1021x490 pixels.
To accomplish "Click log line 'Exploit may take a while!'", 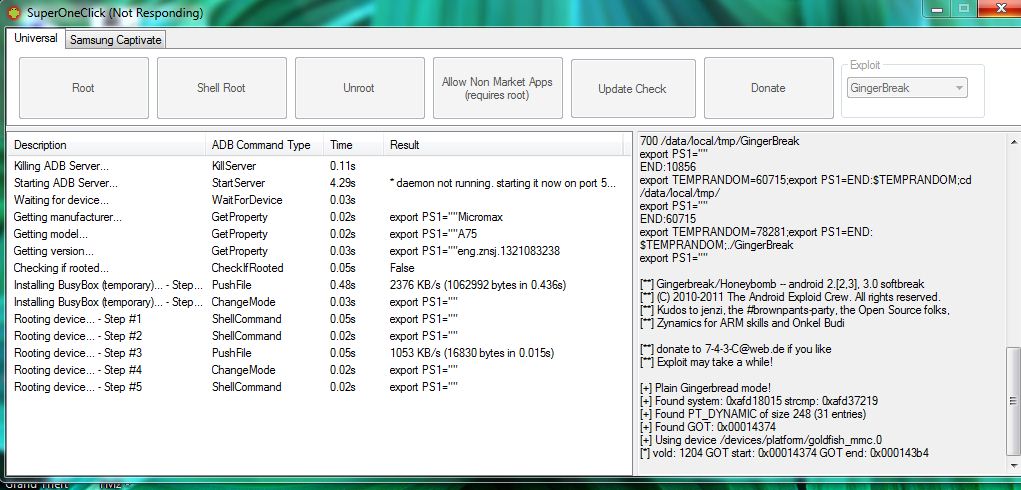I will (706, 362).
